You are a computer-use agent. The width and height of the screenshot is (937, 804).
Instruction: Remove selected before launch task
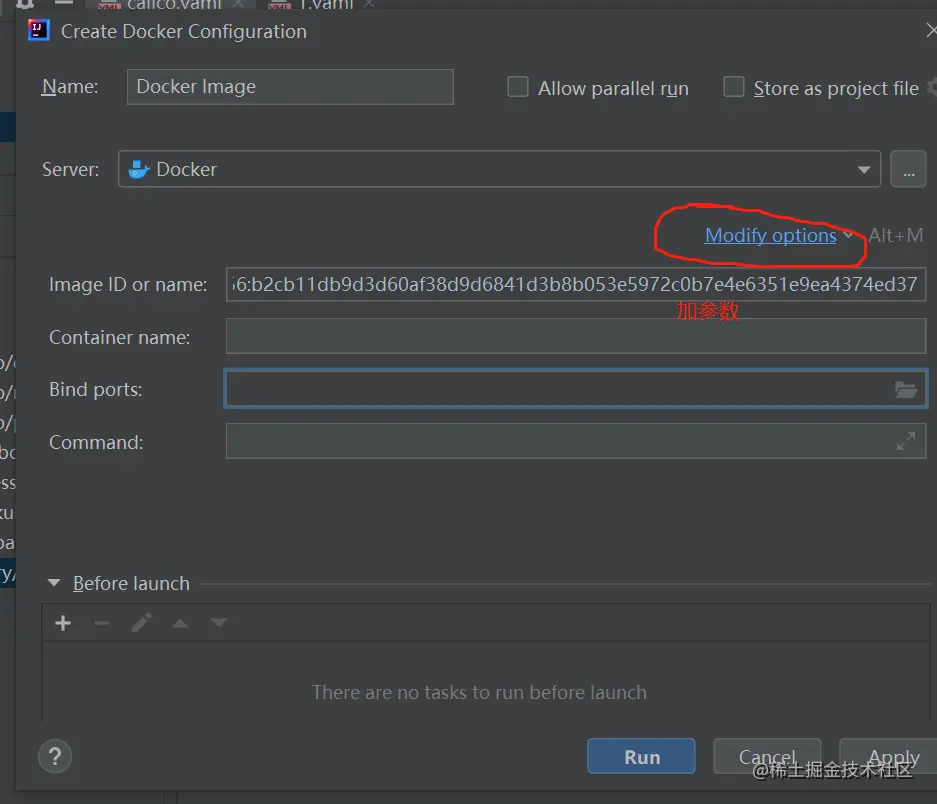pos(102,623)
